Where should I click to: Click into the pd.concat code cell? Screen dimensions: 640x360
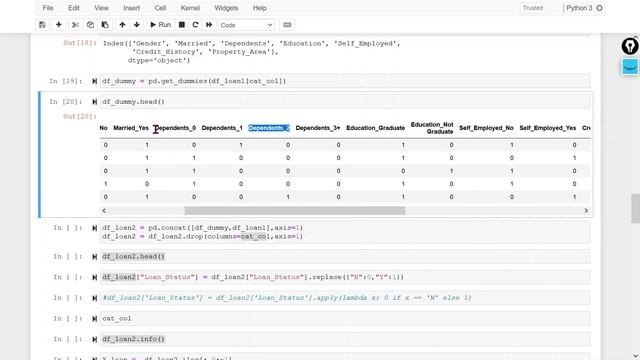pyautogui.click(x=345, y=232)
